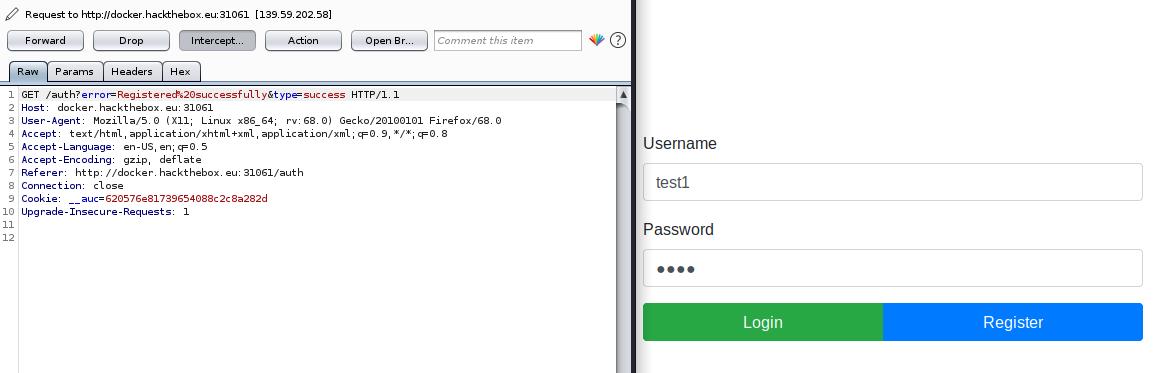Switch to the Params tab
1160x373 pixels.
click(74, 72)
